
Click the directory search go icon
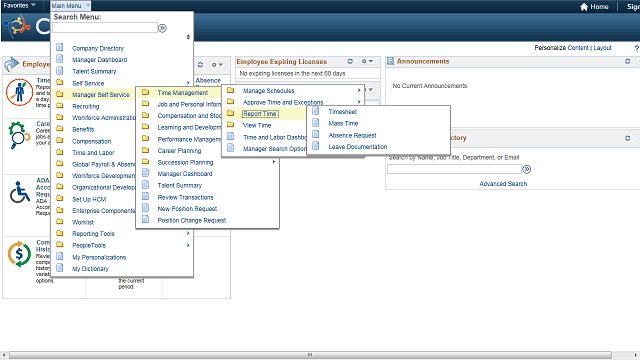tap(527, 169)
